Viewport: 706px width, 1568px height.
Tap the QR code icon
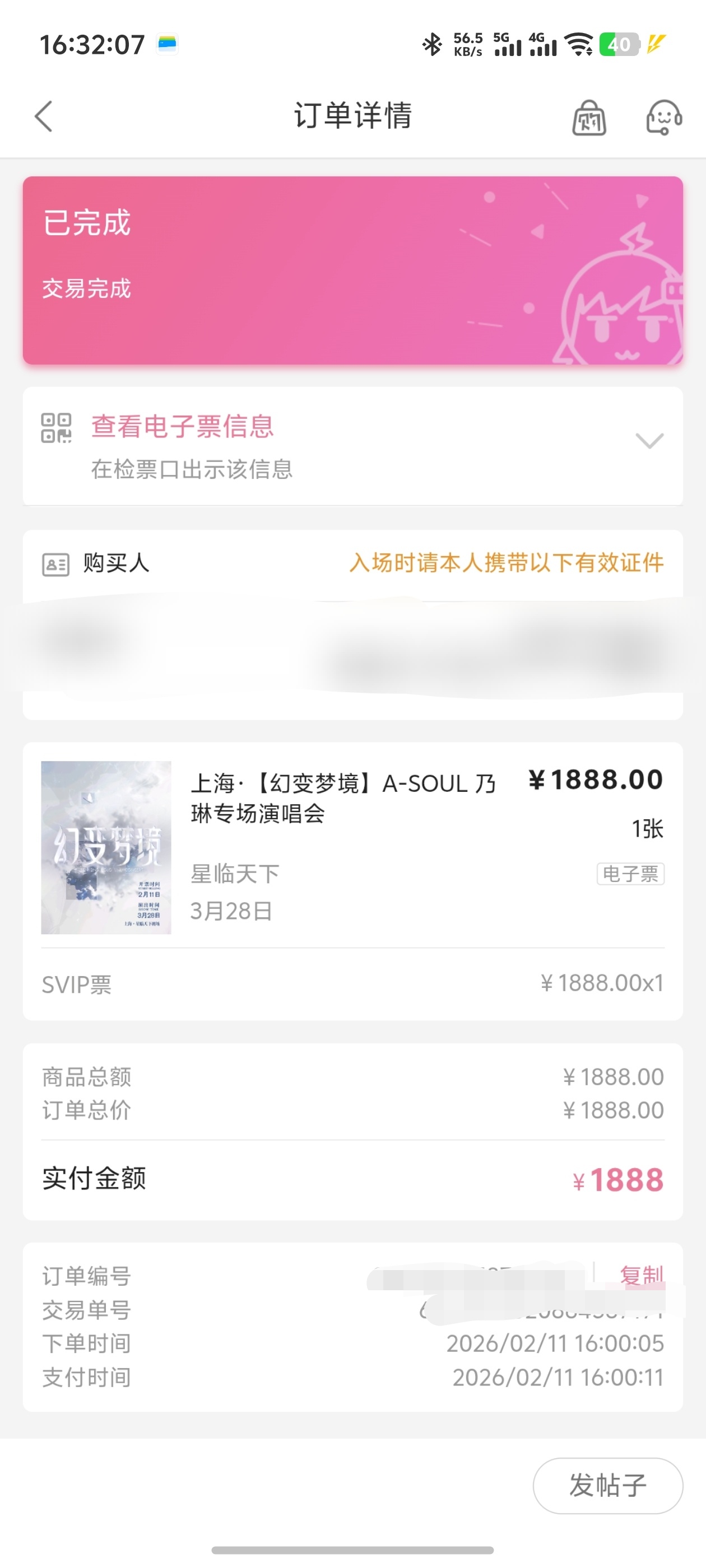coord(56,428)
